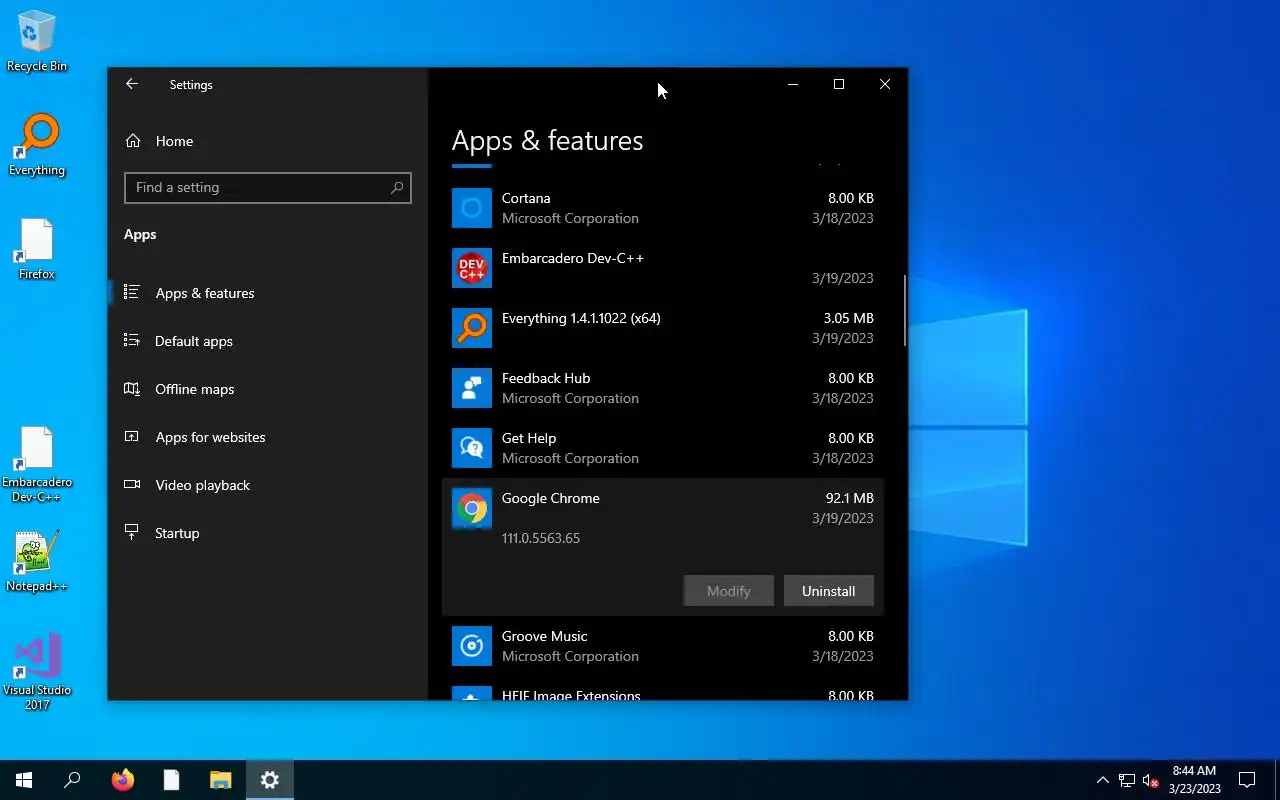
Task: Click the Default apps sidebar icon
Action: [131, 341]
